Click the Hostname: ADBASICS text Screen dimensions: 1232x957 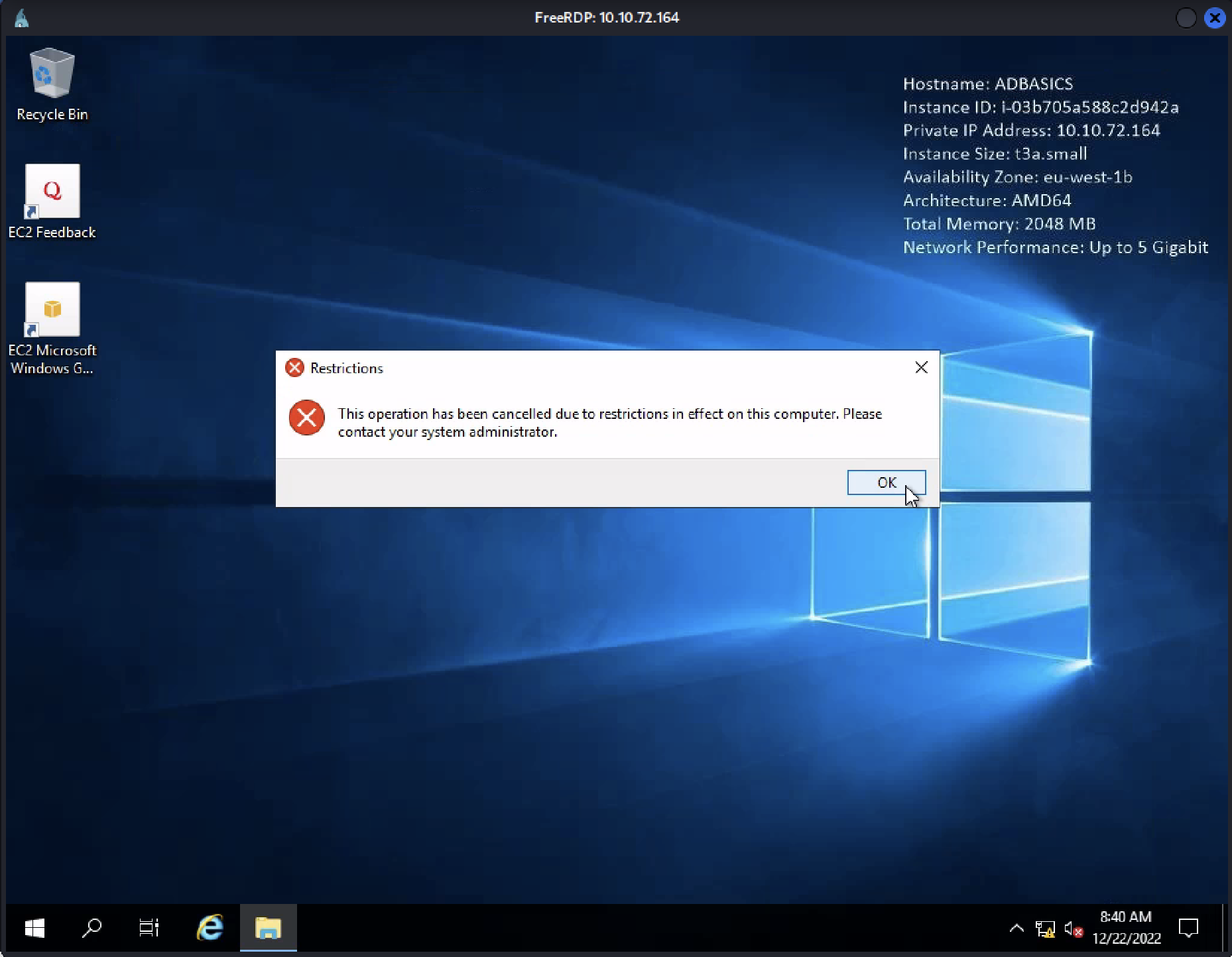pos(988,84)
